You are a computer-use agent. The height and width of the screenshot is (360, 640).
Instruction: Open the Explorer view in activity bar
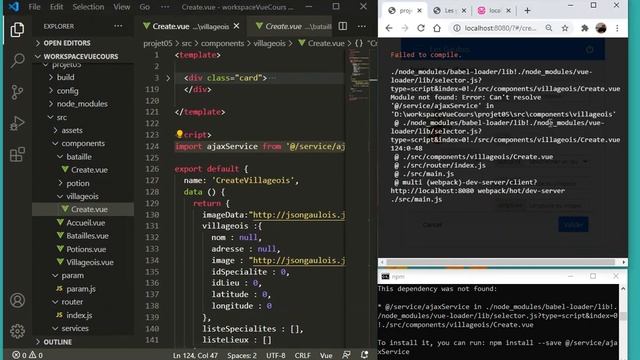pos(17,30)
